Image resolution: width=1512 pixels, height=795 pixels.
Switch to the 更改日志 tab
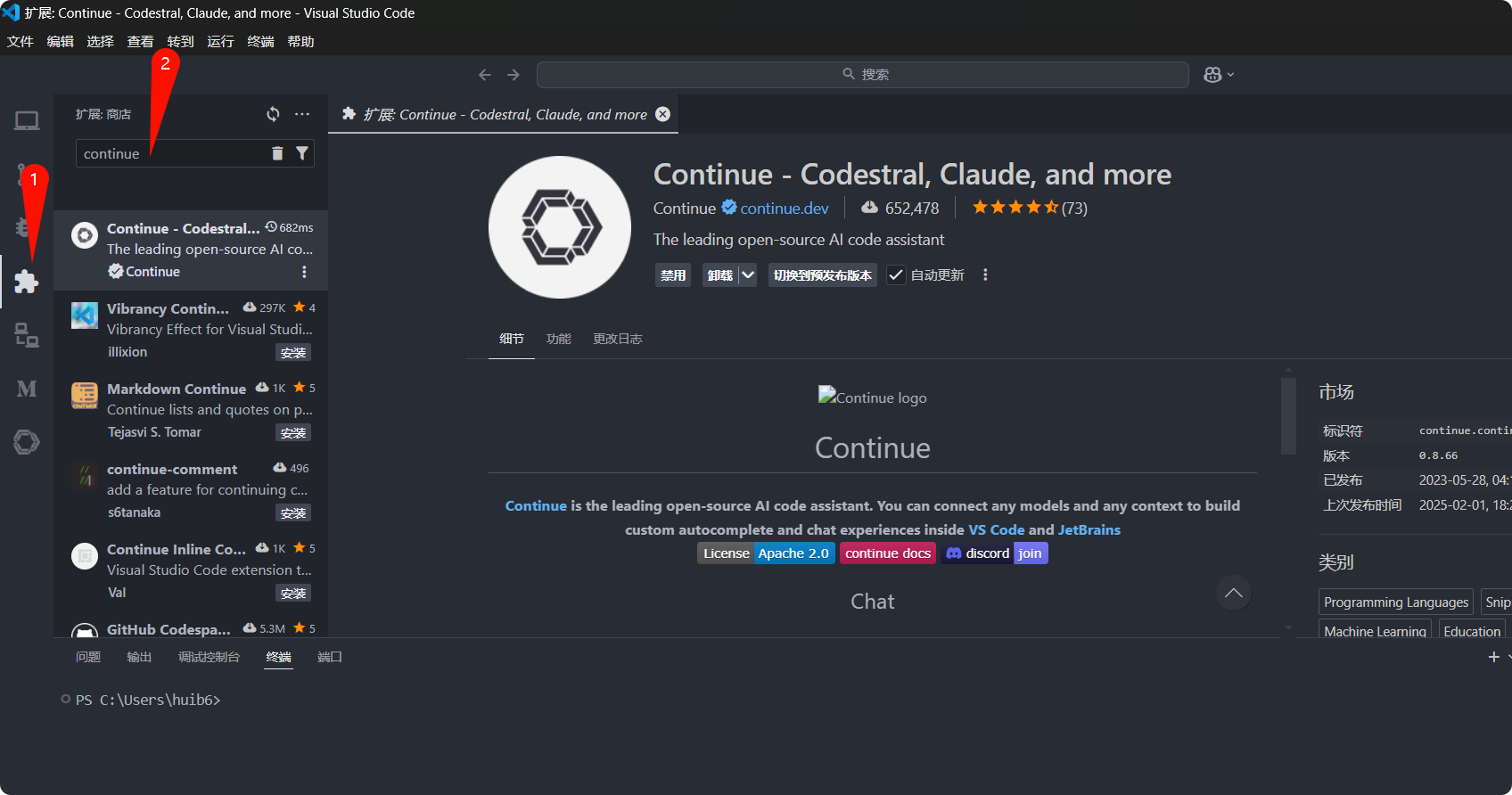pos(618,339)
